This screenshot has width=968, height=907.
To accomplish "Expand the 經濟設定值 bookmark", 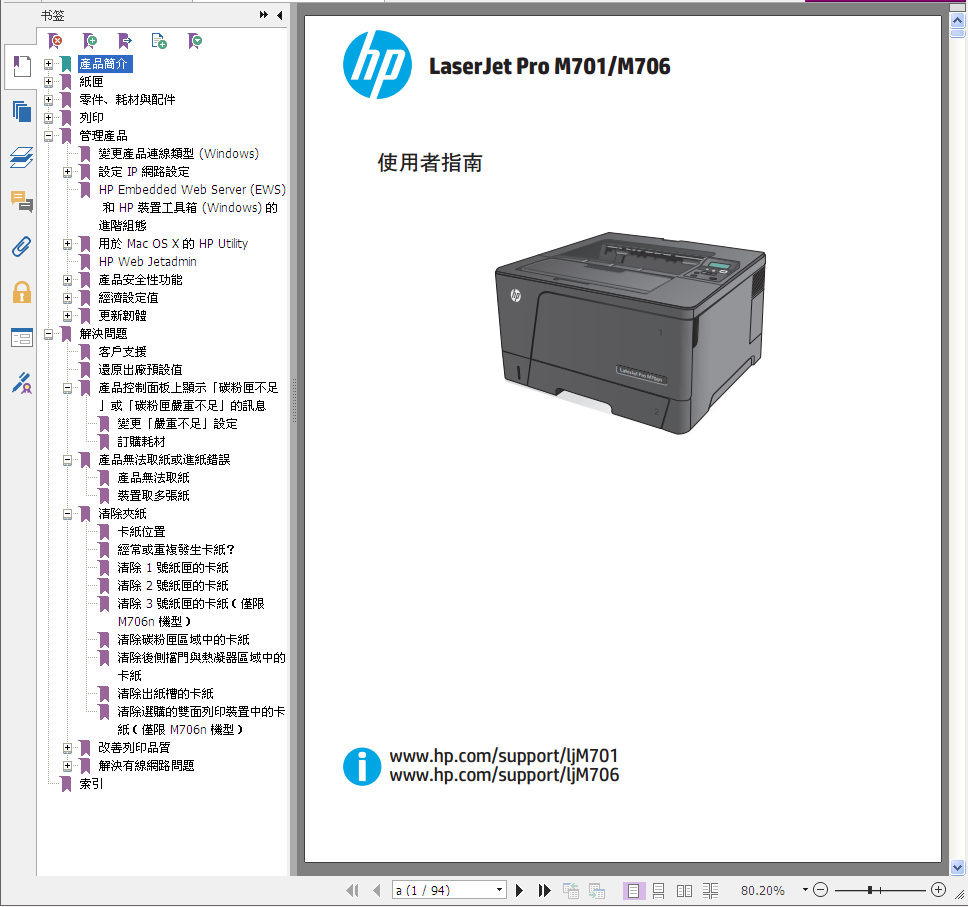I will point(67,298).
